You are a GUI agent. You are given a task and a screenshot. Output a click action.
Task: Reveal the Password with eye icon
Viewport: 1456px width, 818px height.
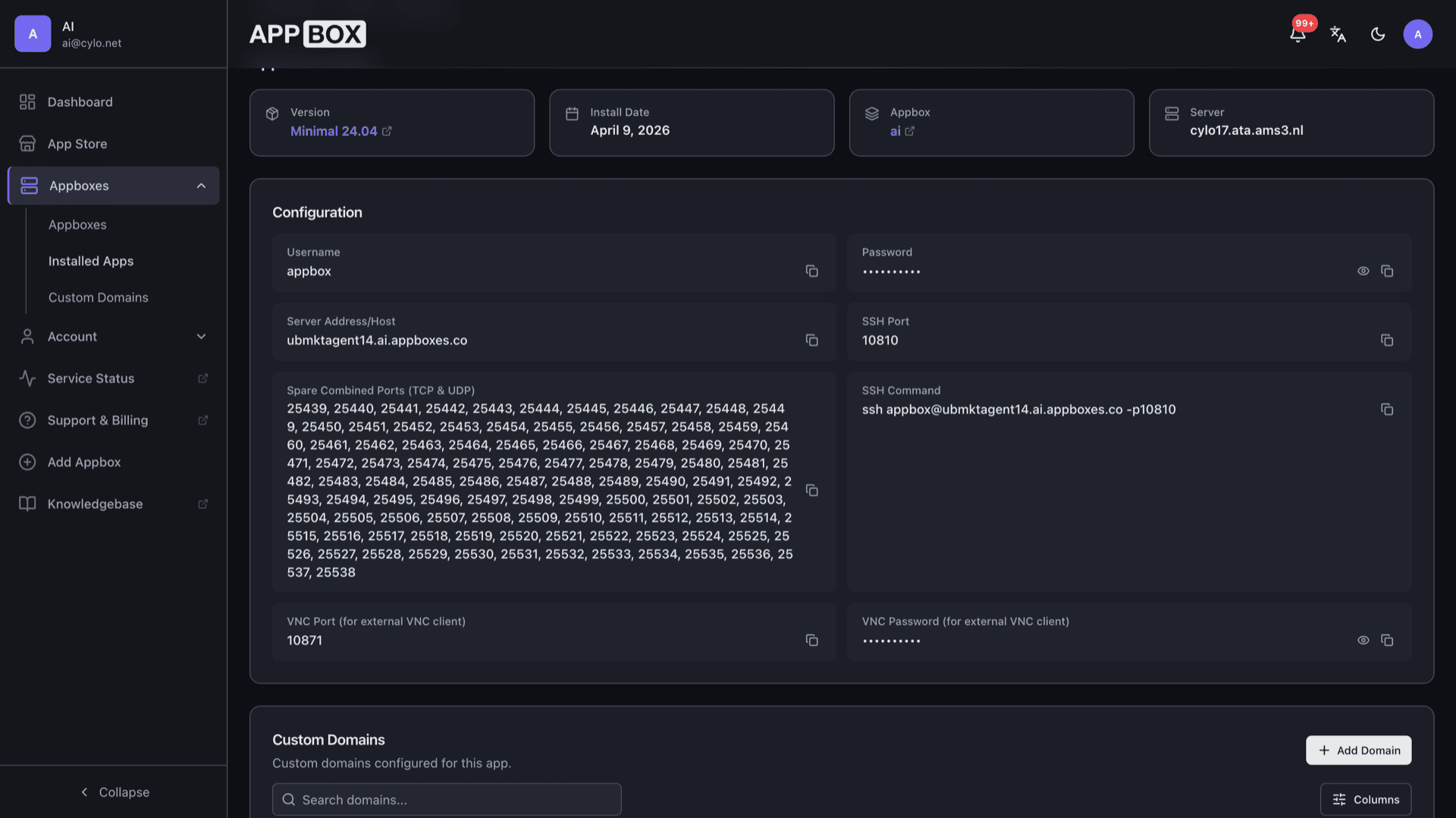tap(1363, 271)
